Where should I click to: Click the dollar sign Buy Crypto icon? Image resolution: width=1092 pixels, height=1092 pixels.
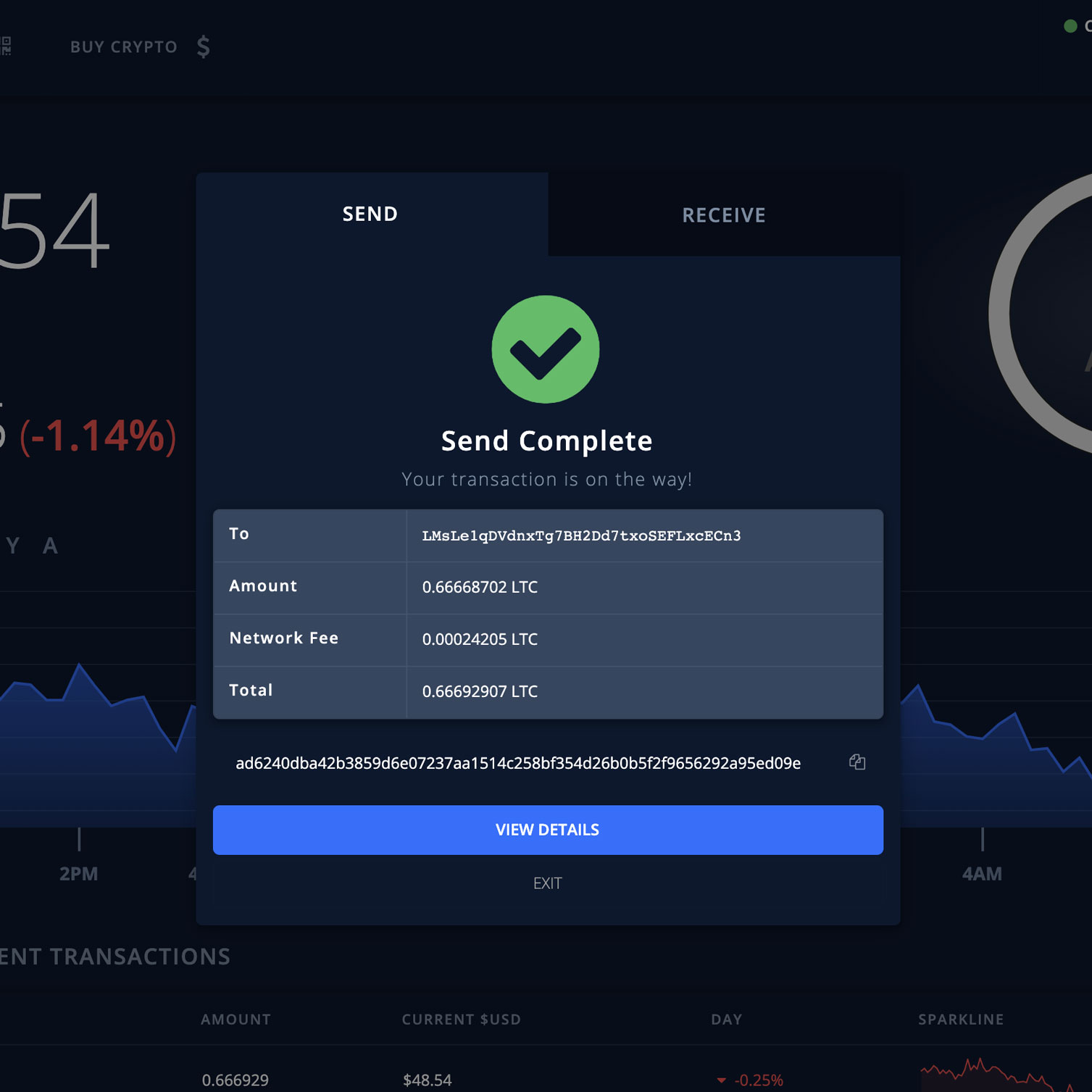(204, 47)
